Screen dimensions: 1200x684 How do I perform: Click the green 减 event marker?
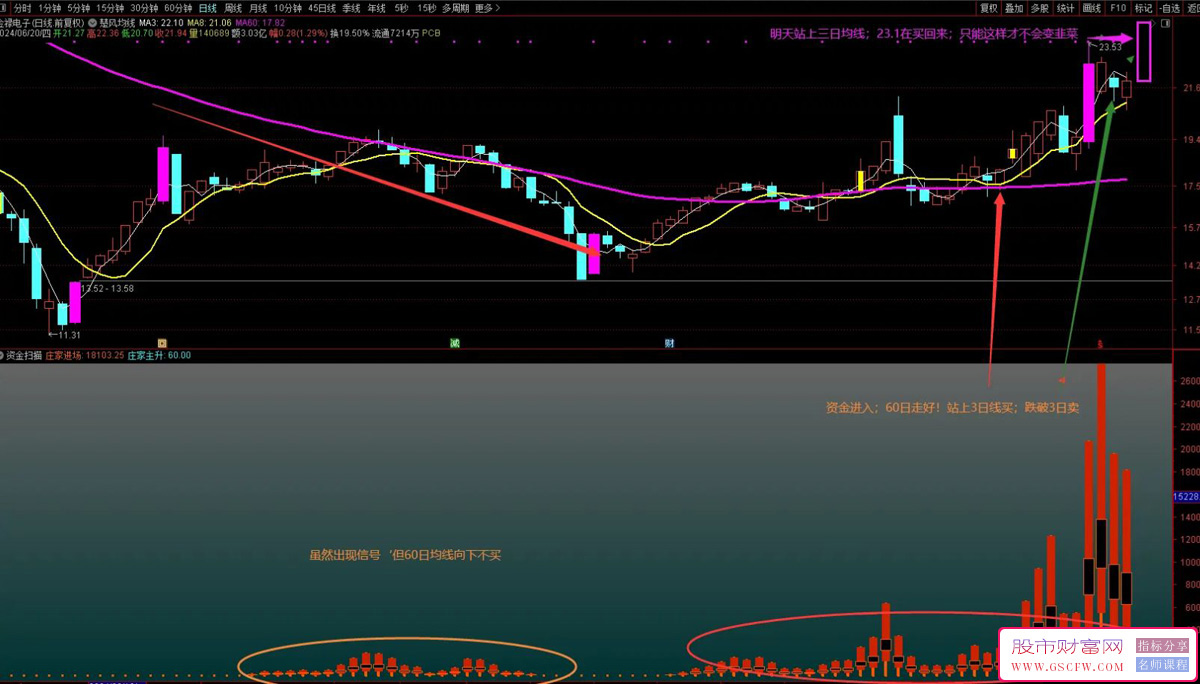(x=455, y=343)
